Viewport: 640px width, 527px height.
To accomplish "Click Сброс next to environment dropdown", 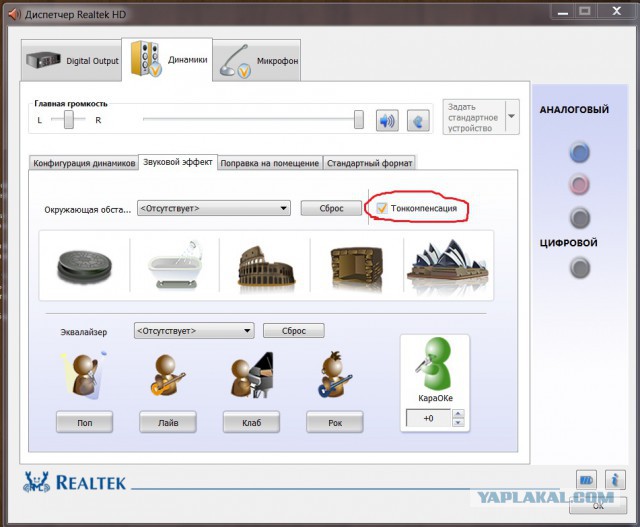I will tap(331, 208).
